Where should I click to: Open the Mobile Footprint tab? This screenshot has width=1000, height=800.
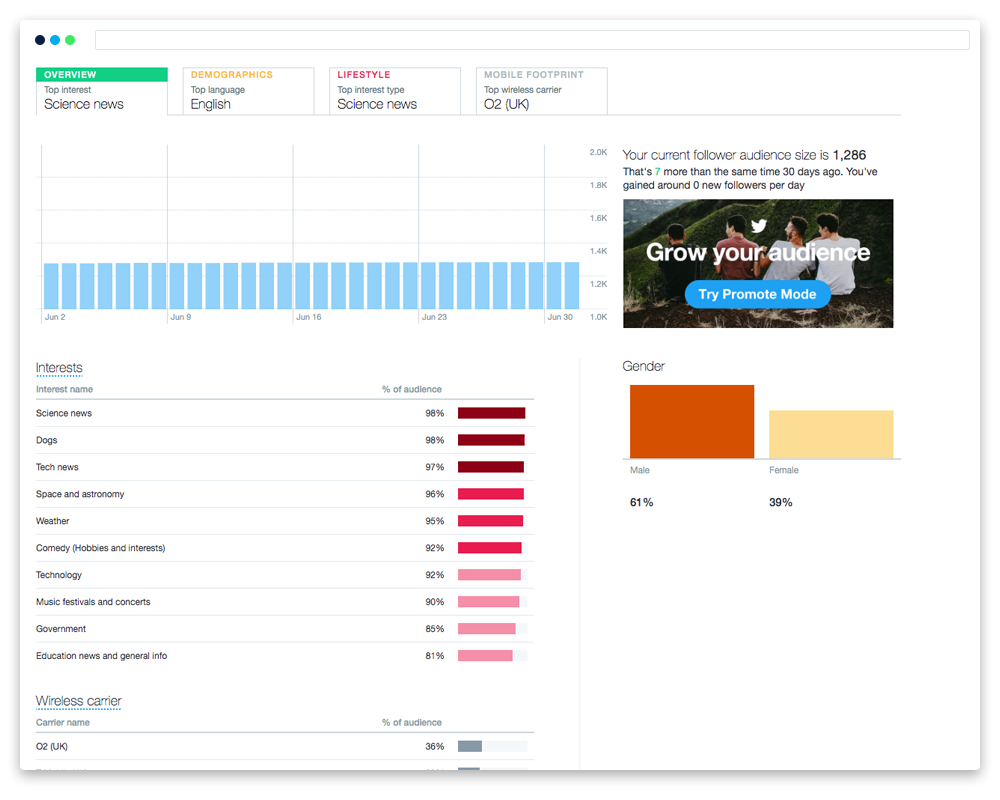[541, 91]
